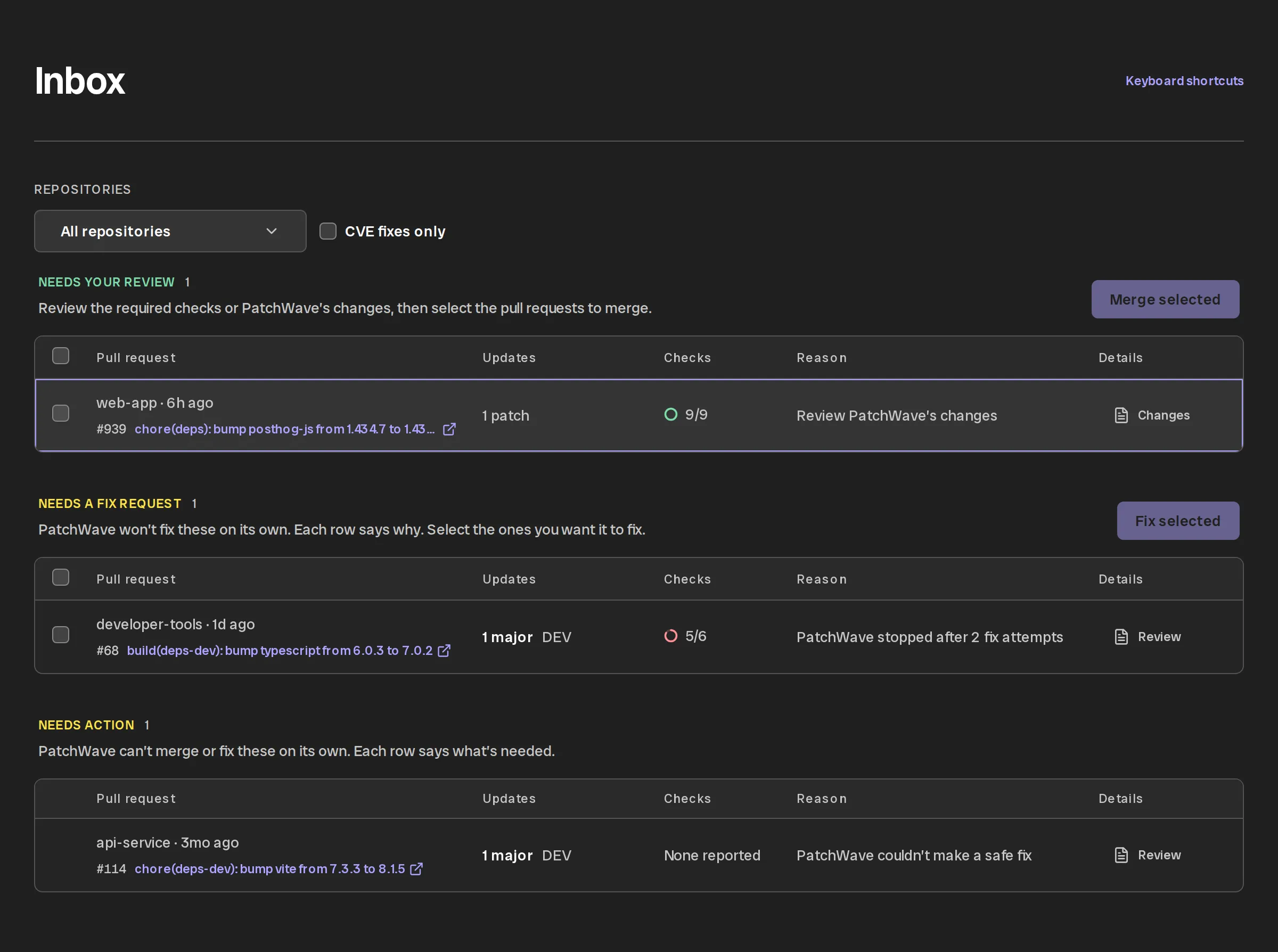The height and width of the screenshot is (952, 1278).
Task: Click the Inbox page title
Action: pos(79,80)
